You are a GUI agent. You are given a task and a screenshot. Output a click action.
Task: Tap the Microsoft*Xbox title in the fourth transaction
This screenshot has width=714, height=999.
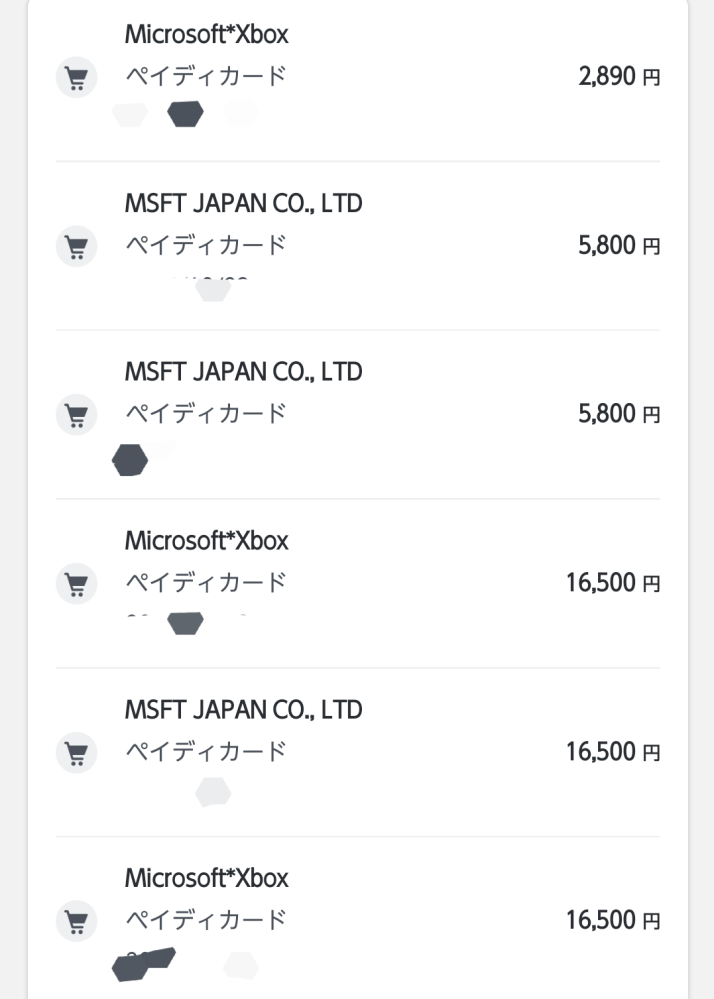205,541
